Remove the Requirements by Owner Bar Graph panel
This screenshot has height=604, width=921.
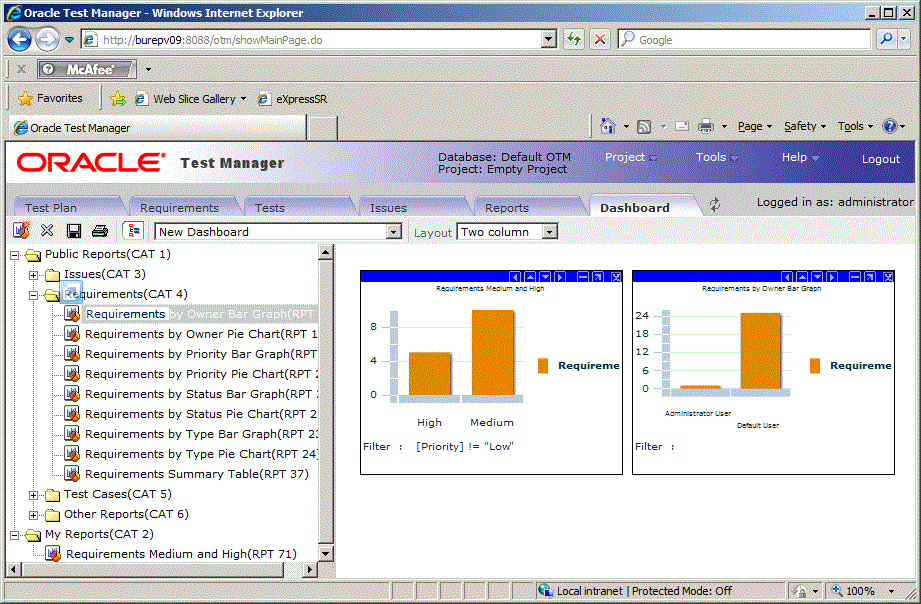click(889, 277)
